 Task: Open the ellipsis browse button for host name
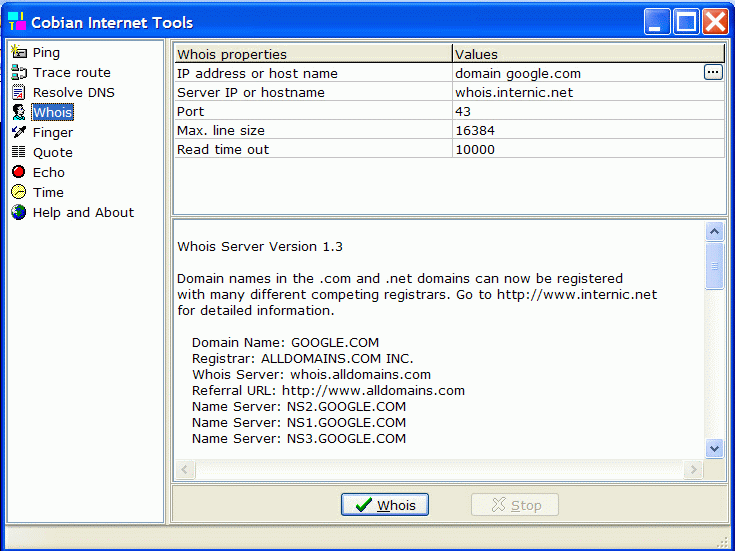pyautogui.click(x=713, y=73)
